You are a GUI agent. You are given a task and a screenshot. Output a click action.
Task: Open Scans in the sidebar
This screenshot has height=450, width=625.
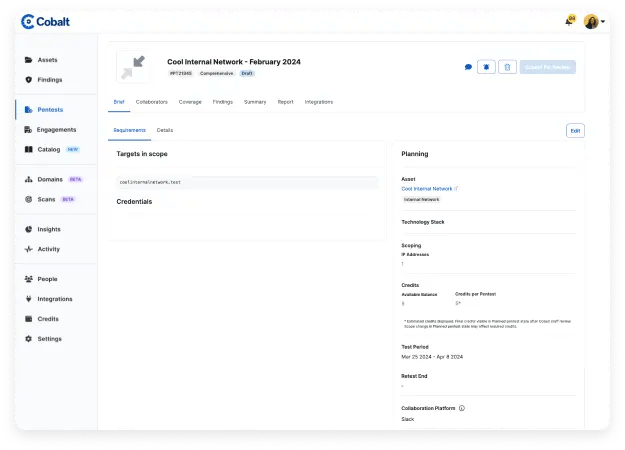click(46, 199)
